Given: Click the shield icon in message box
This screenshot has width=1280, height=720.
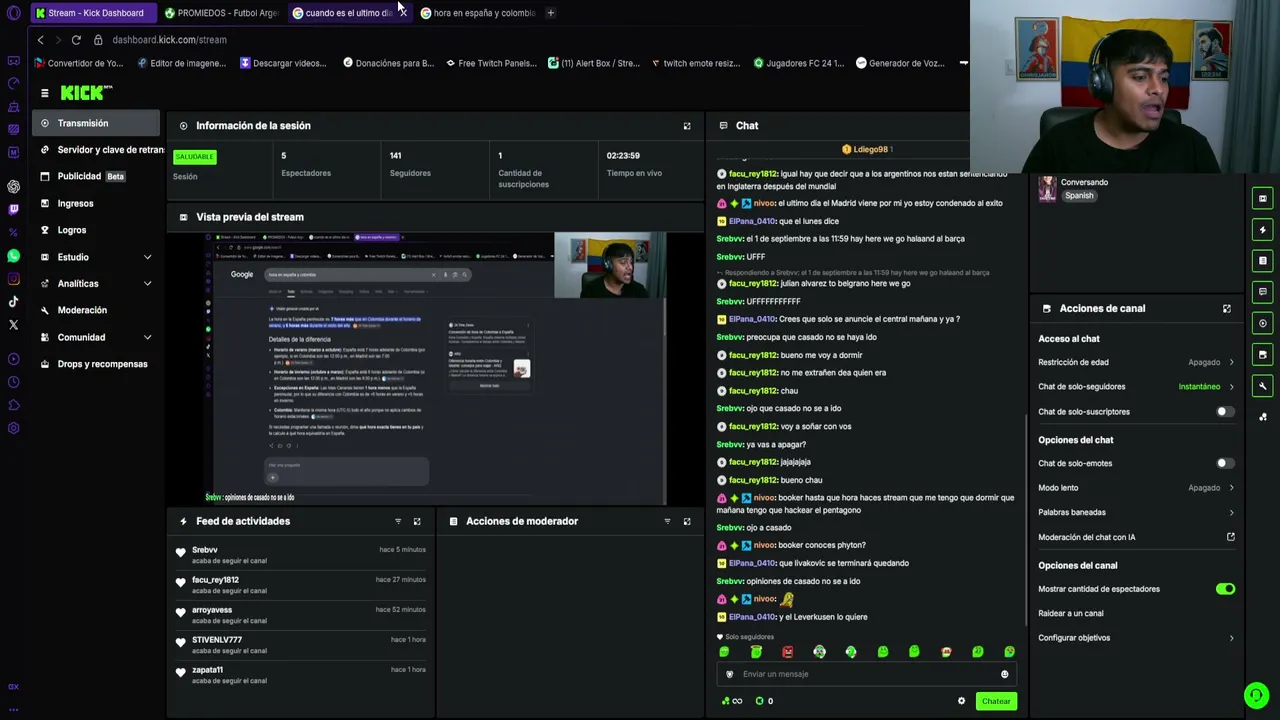Looking at the screenshot, I should [729, 674].
